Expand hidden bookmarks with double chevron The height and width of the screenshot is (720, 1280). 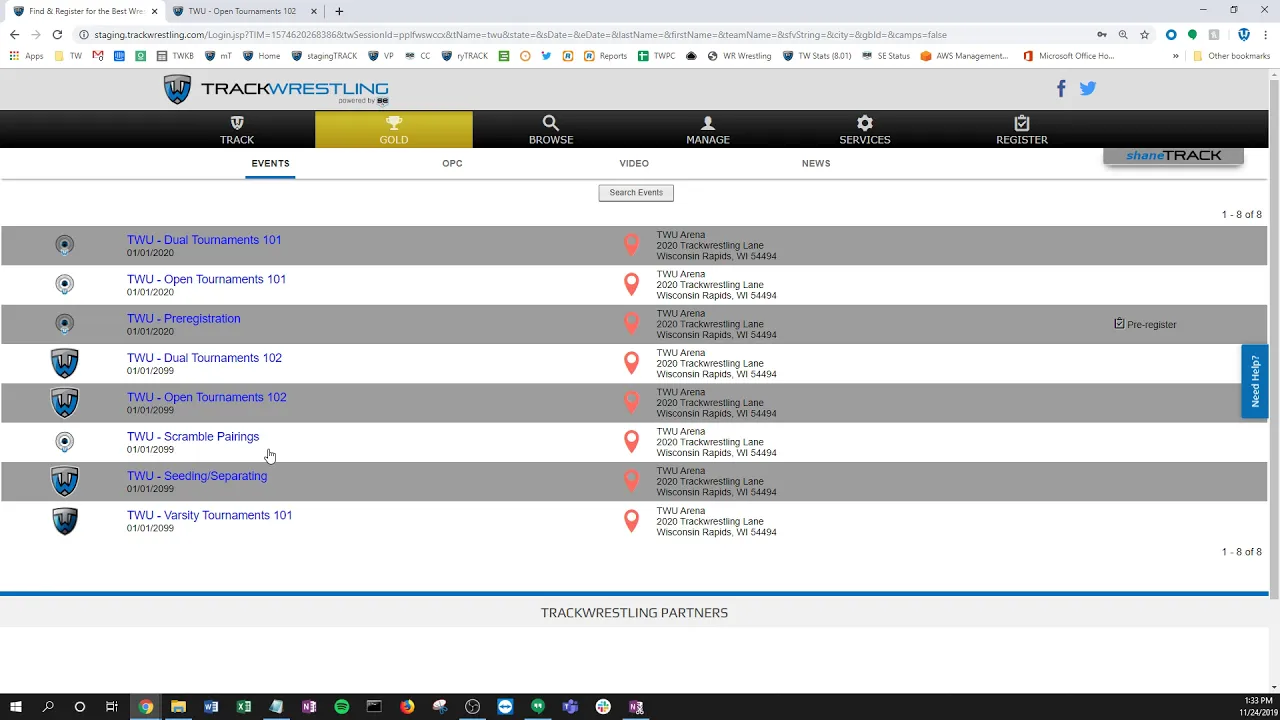coord(1176,56)
